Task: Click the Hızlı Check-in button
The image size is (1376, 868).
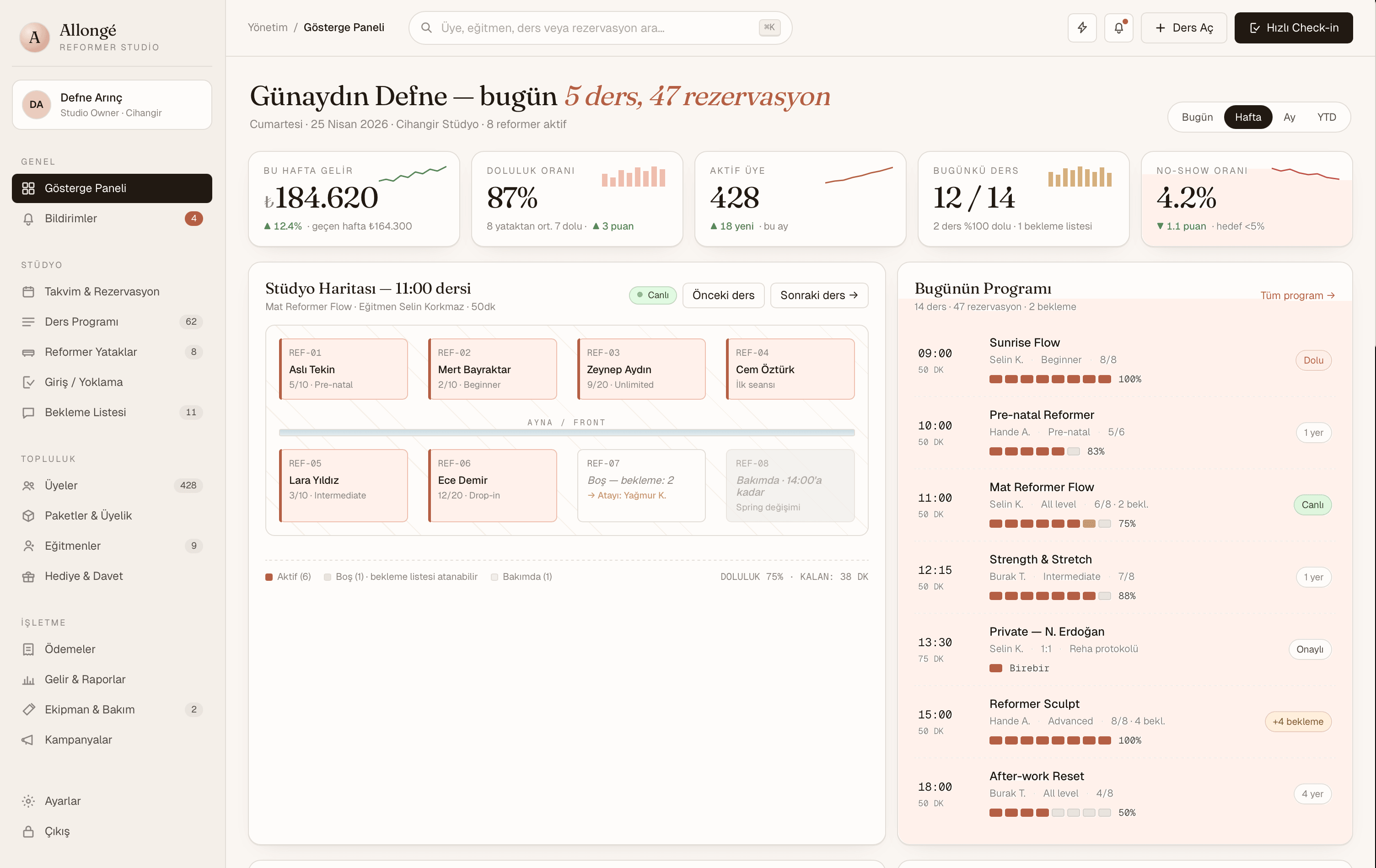Action: click(x=1293, y=27)
